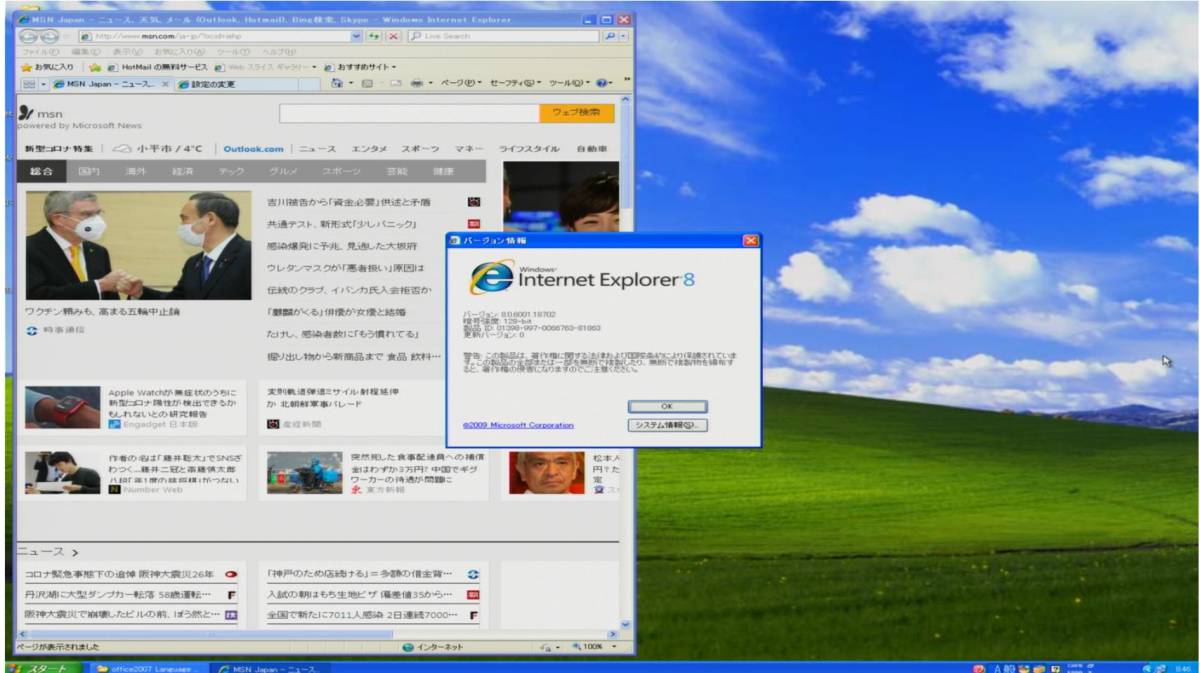Viewport: 1200px width, 673px height.
Task: Click the Home icon on the IE toolbar
Action: (335, 86)
